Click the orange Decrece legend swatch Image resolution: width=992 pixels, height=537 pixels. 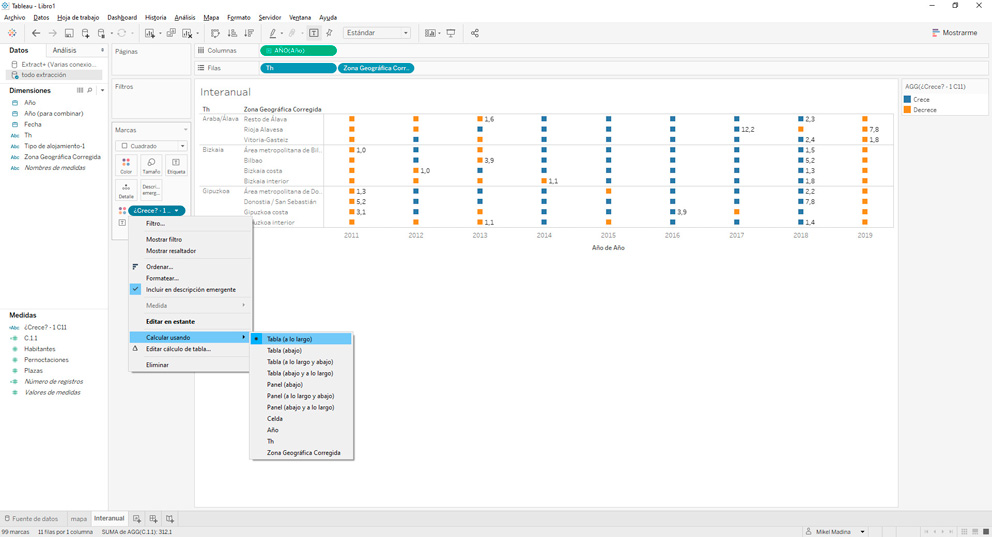[908, 110]
